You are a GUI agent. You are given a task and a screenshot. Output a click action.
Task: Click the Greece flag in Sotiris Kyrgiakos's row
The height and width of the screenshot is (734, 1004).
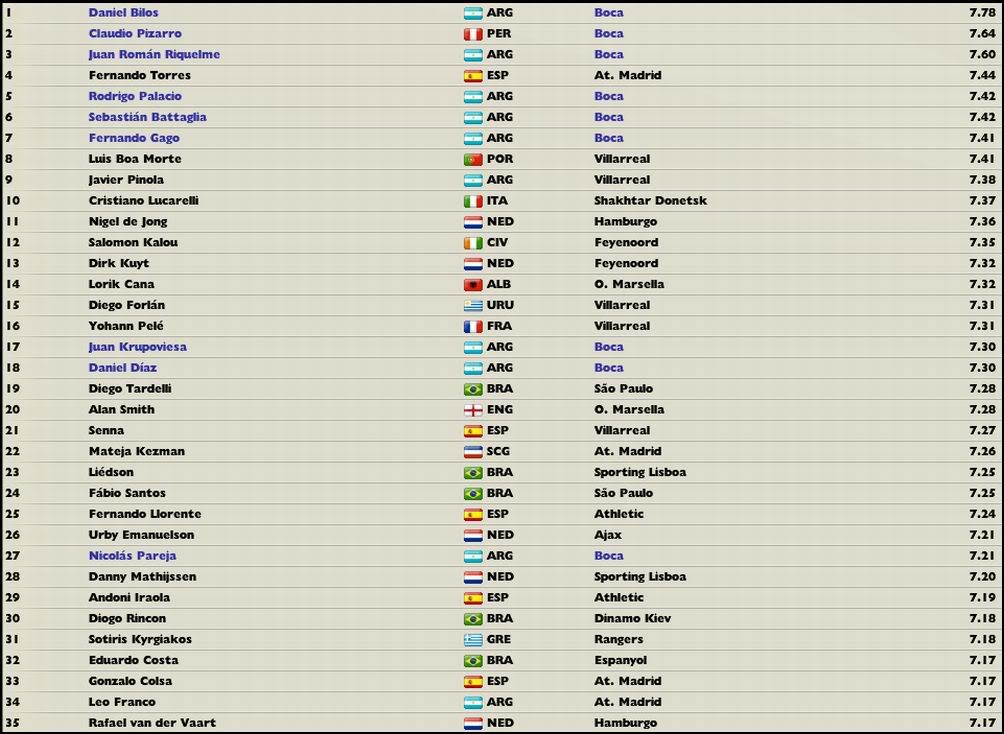473,639
